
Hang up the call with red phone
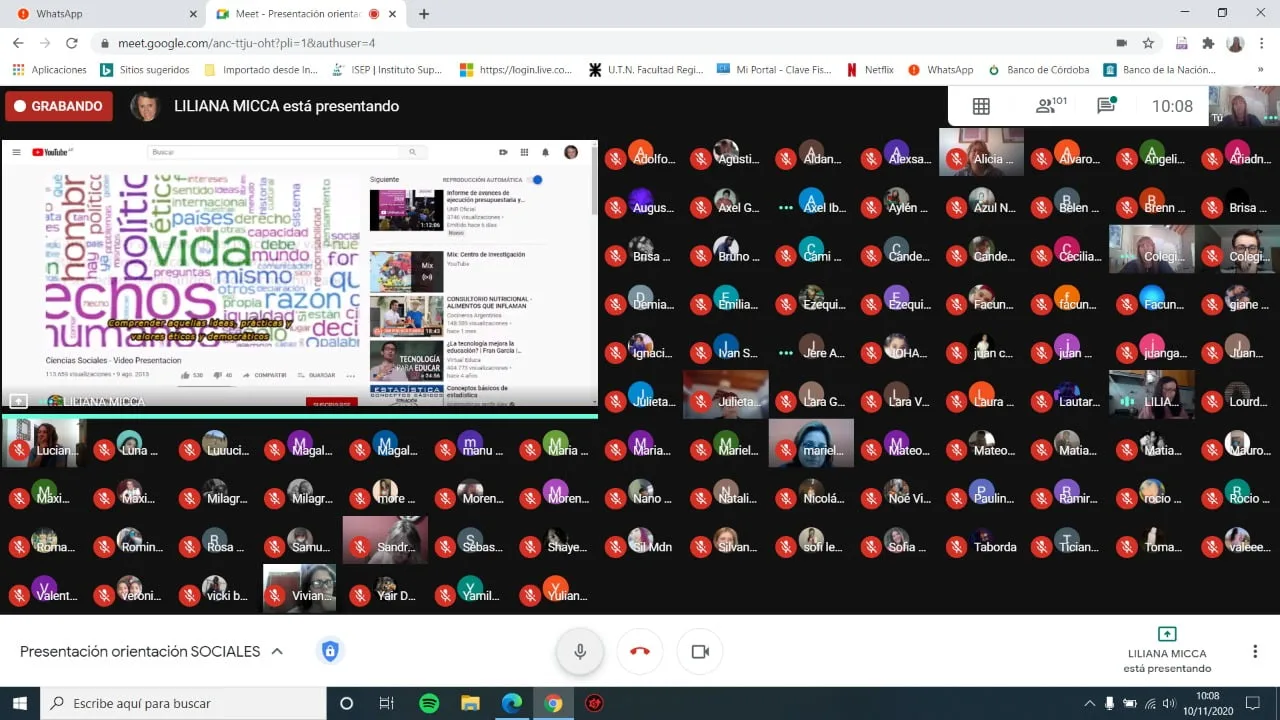click(640, 651)
